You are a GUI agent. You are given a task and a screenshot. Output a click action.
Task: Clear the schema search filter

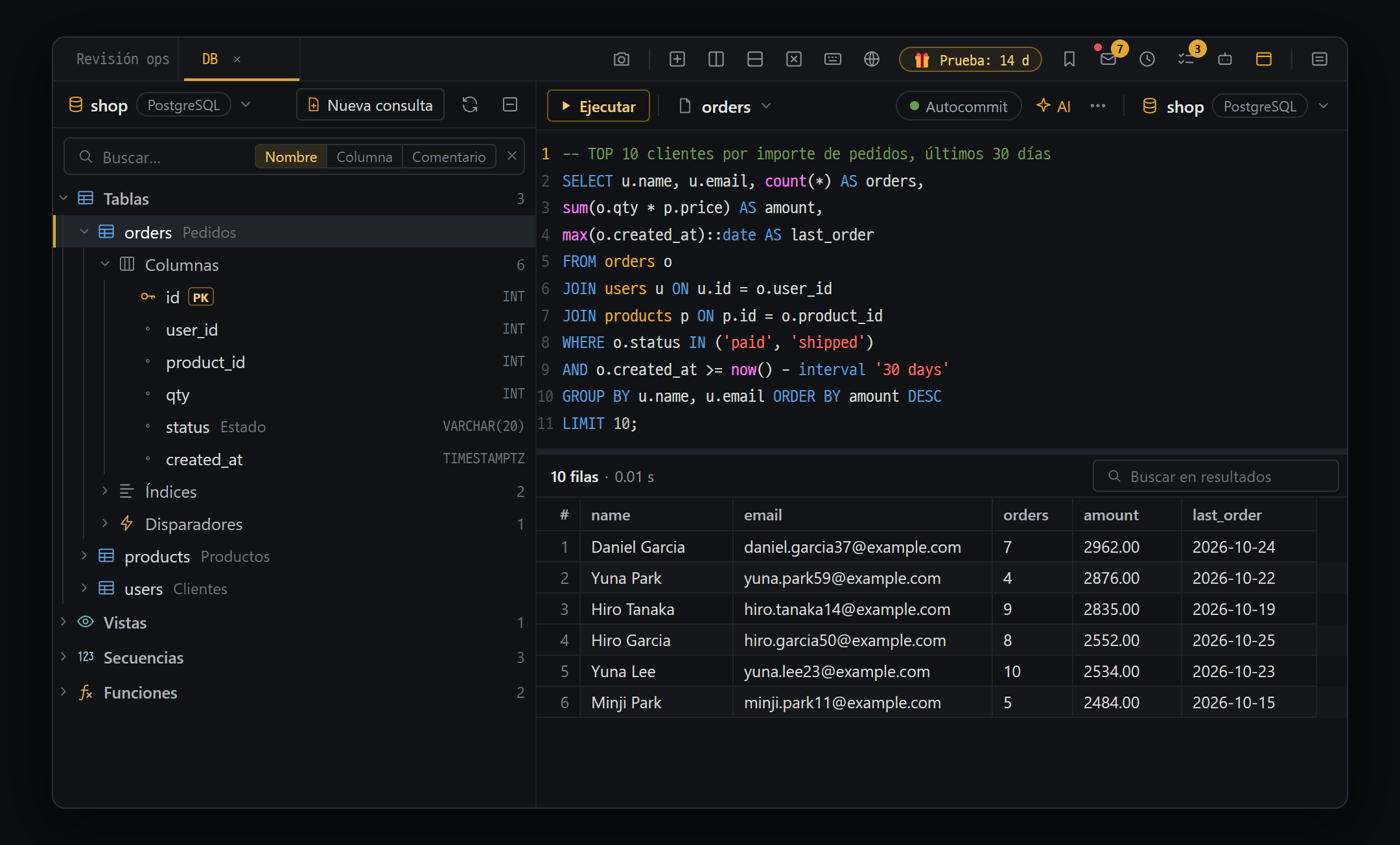[512, 156]
